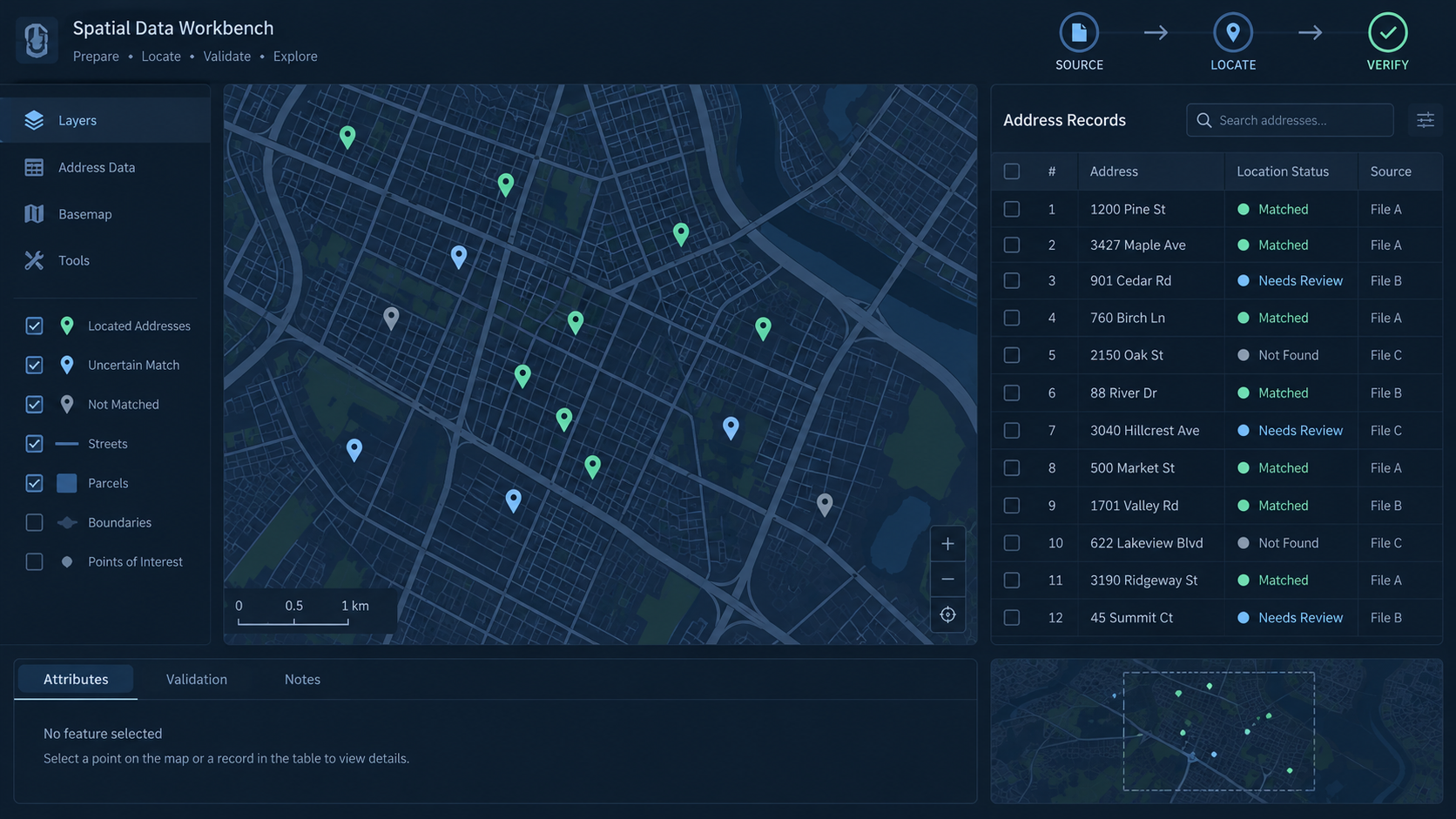Click the Address Data table icon
The width and height of the screenshot is (1456, 819).
click(x=34, y=167)
